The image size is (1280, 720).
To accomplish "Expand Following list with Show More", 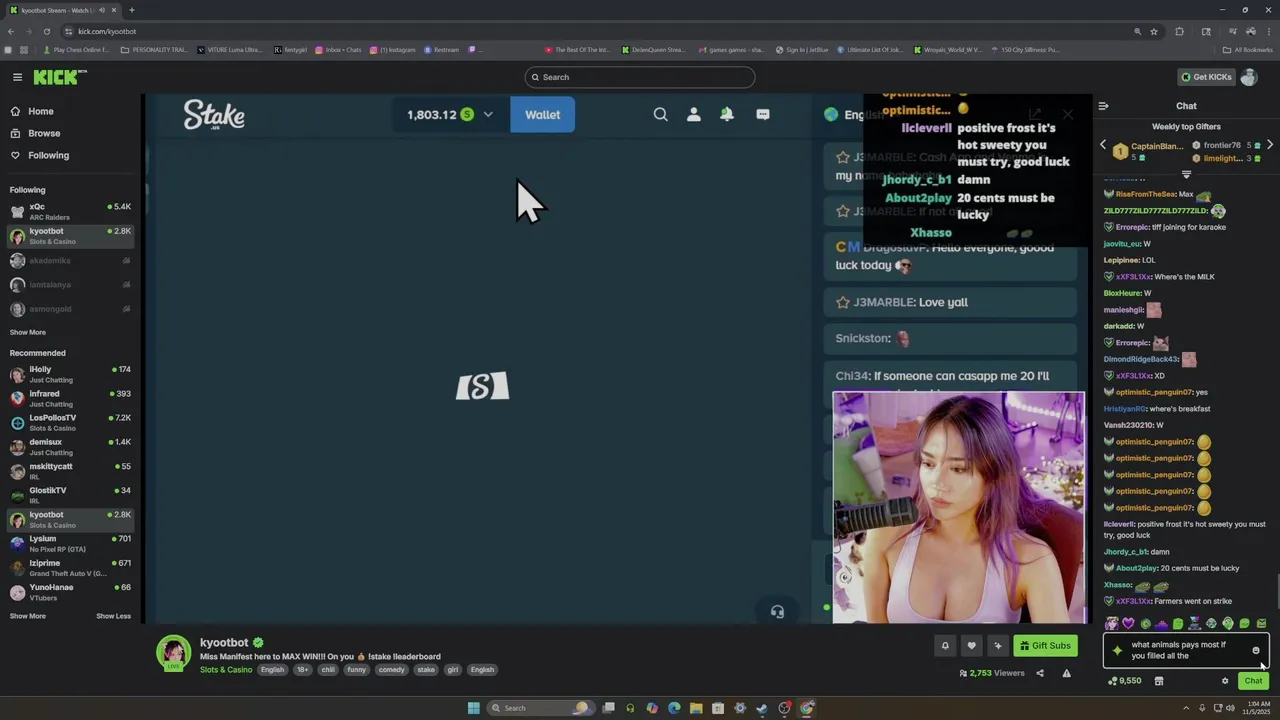I will pos(28,332).
